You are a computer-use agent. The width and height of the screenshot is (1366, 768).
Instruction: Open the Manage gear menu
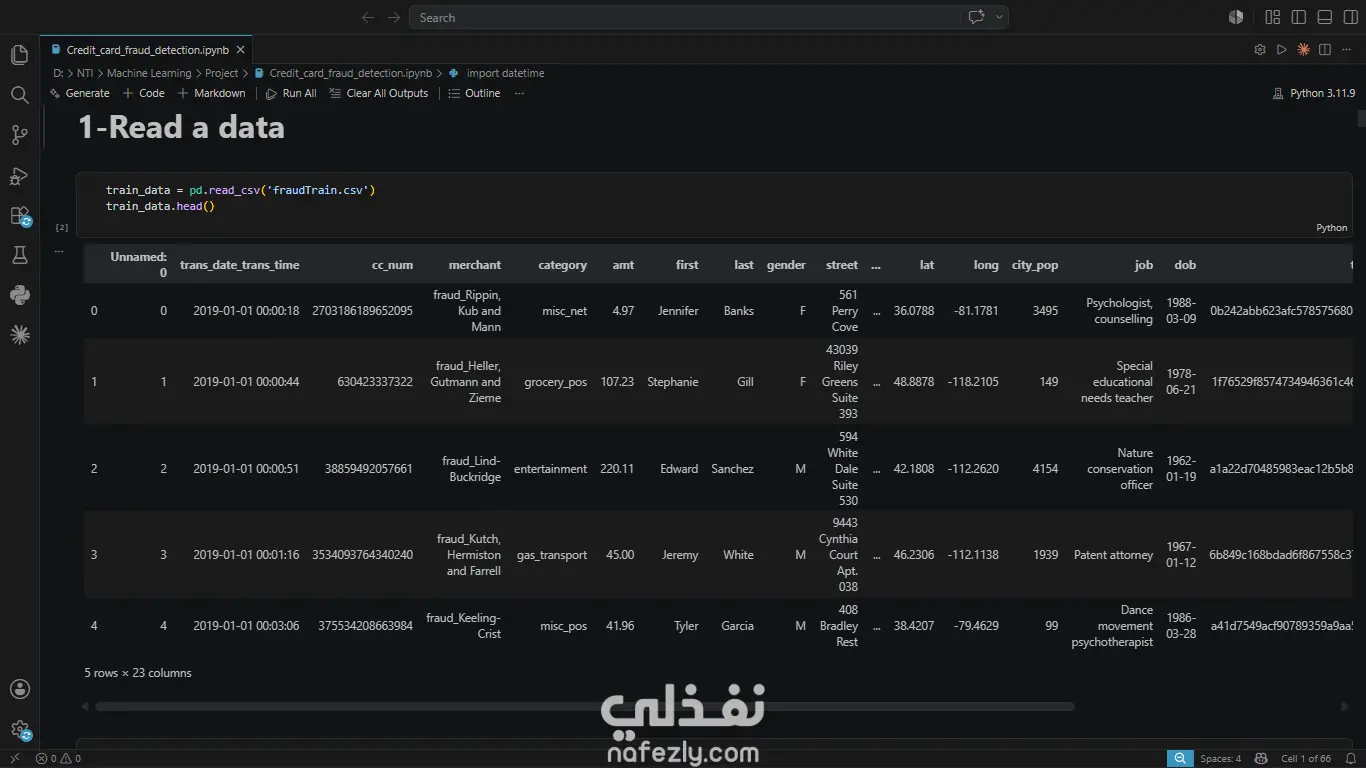19,730
